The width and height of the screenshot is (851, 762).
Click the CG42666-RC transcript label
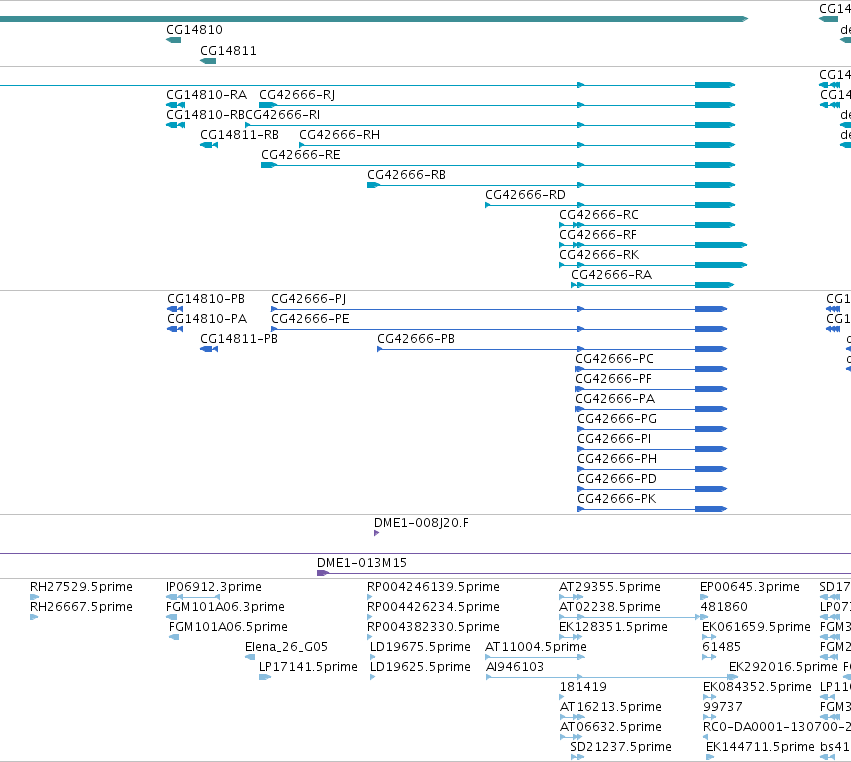pyautogui.click(x=599, y=215)
